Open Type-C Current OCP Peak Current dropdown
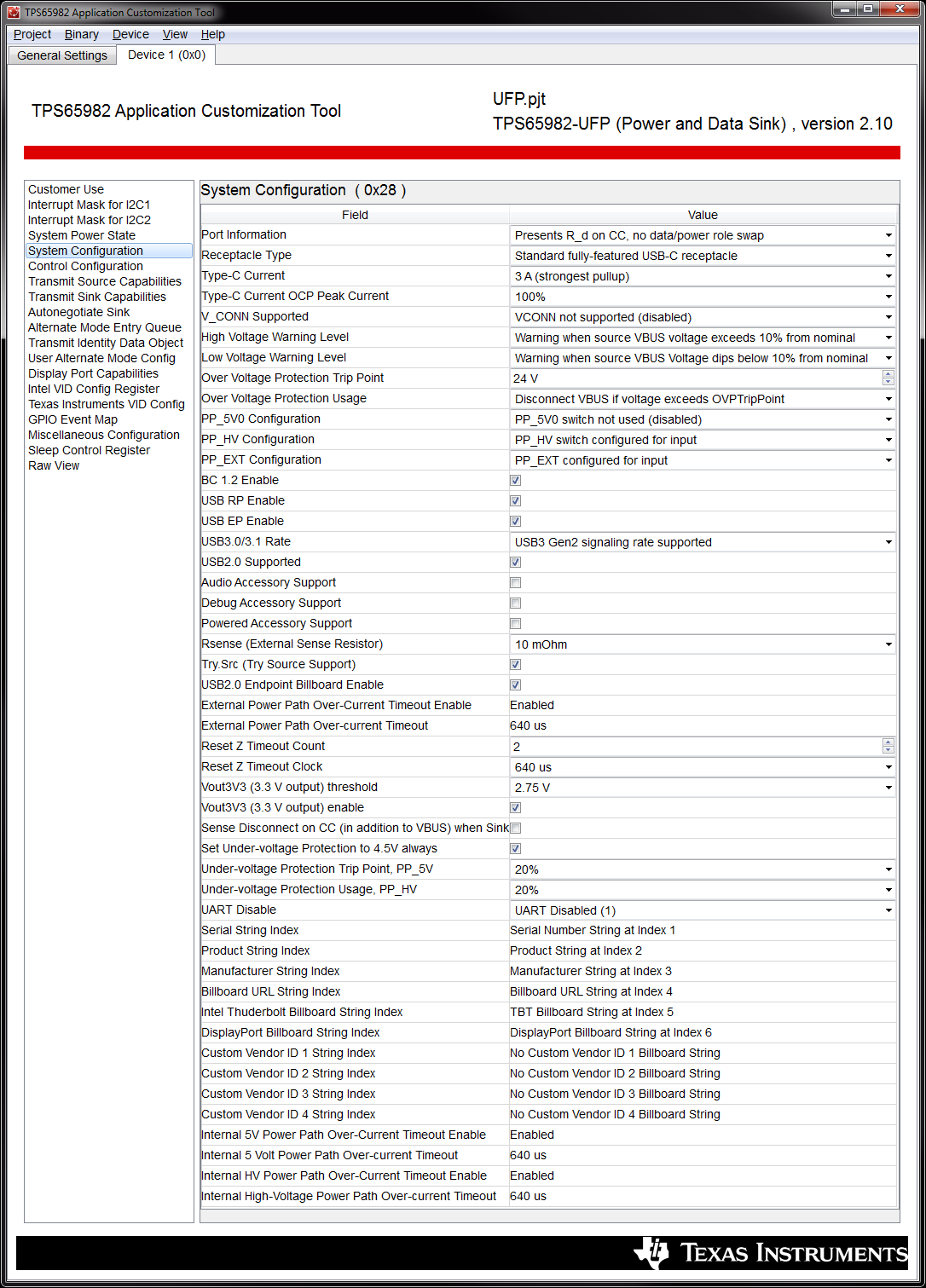This screenshot has height=1288, width=926. (x=703, y=297)
